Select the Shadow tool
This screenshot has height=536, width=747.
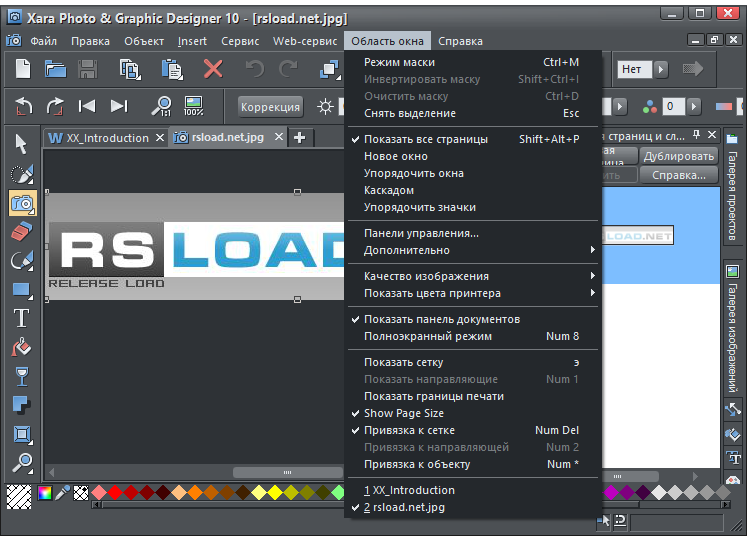click(21, 405)
